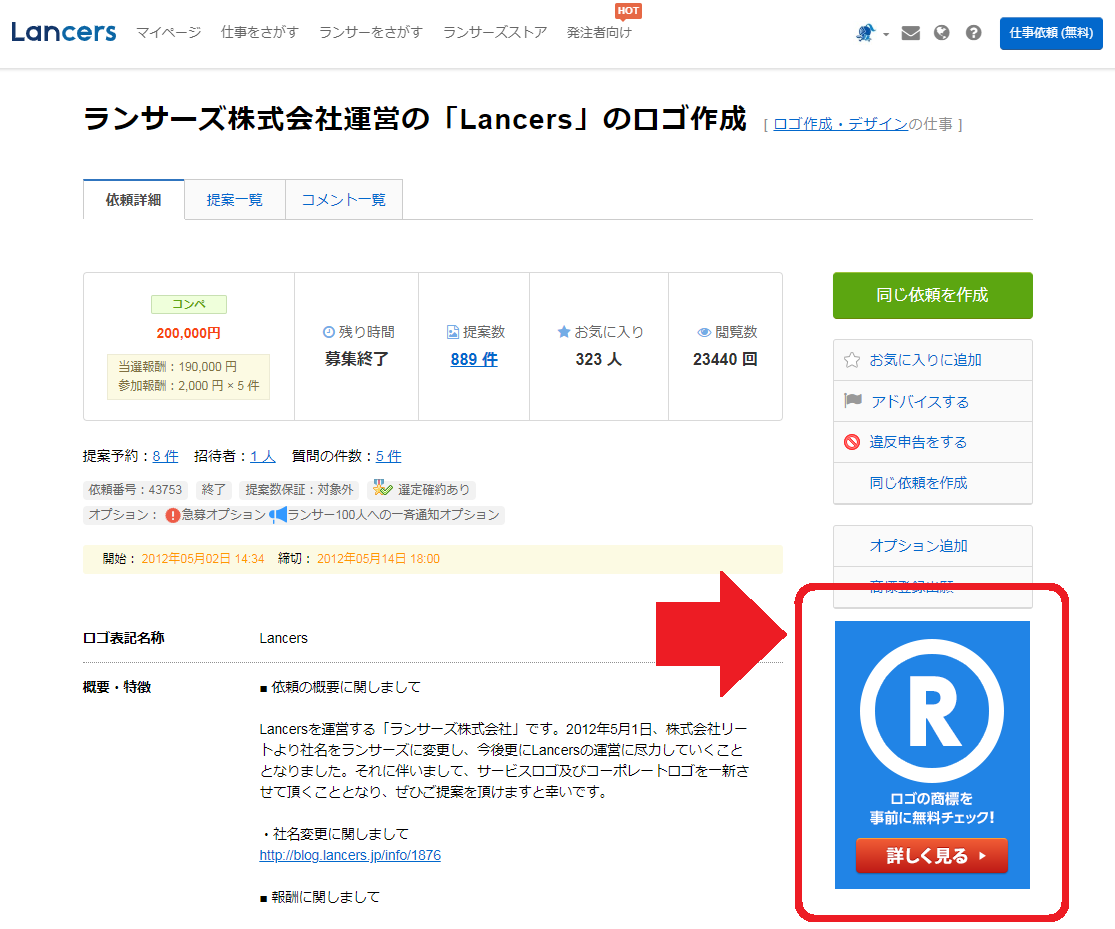Open the ランサーをさがす menu
The height and width of the screenshot is (929, 1115).
click(370, 33)
